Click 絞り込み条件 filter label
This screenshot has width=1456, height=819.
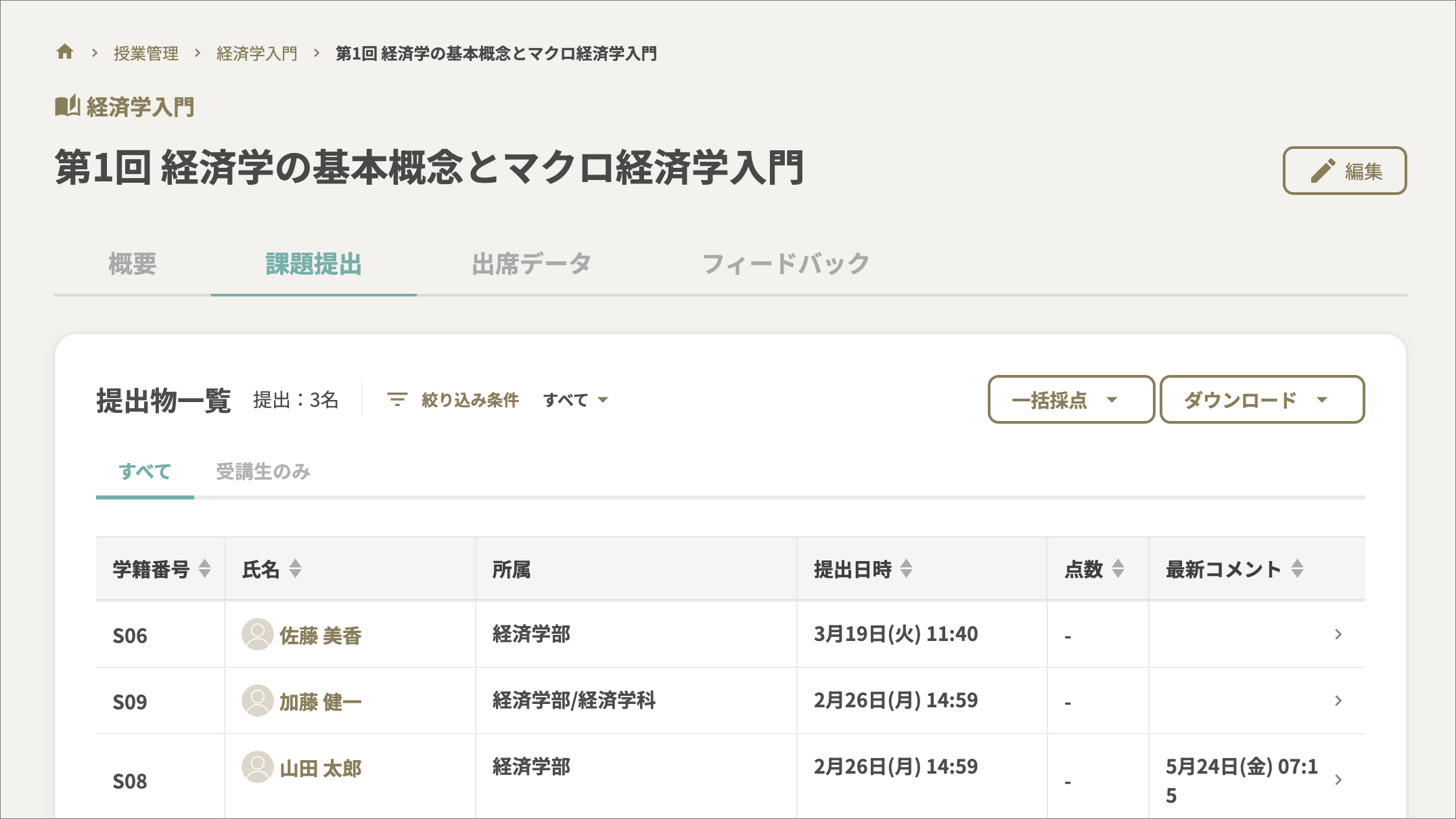[470, 400]
